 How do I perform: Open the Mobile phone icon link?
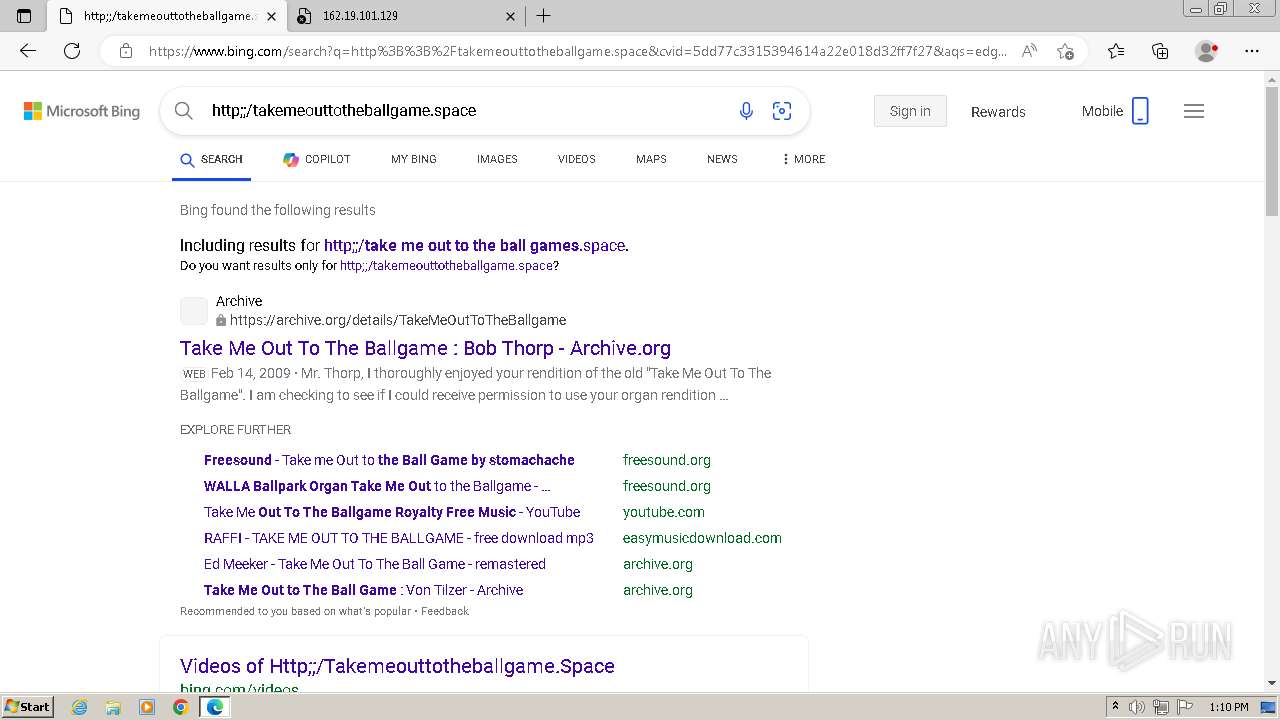1140,111
